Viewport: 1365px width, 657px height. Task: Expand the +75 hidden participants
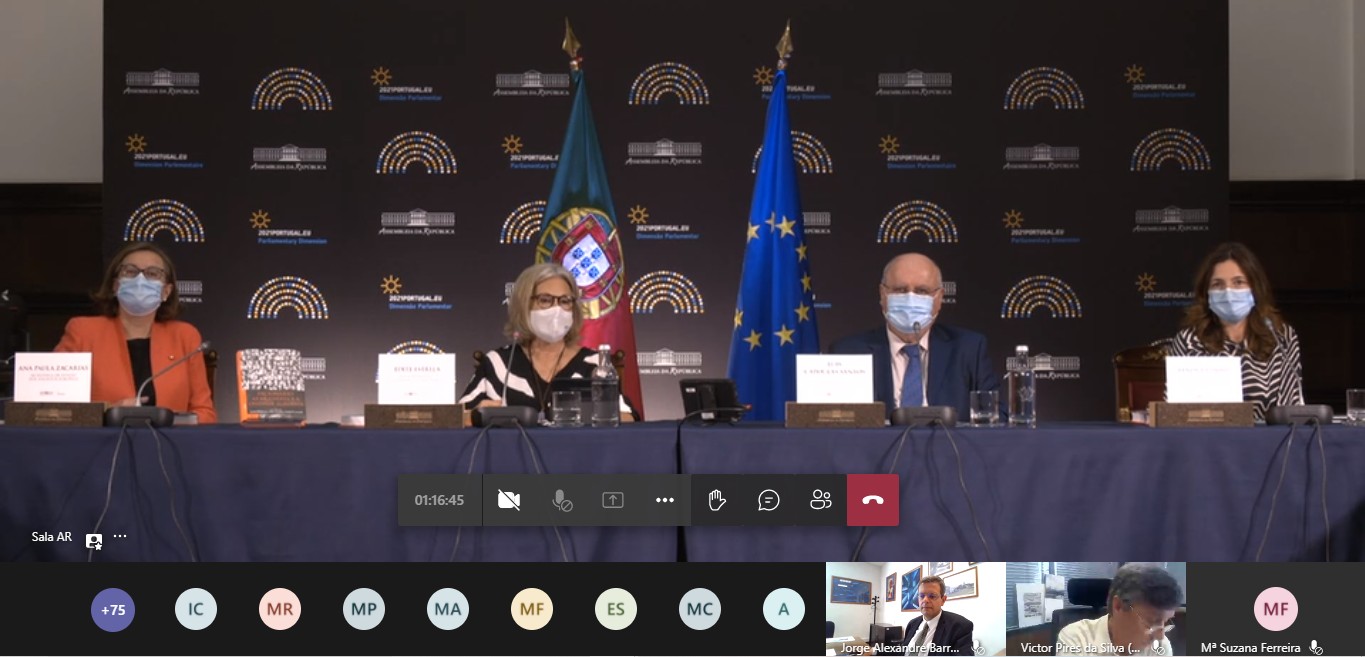coord(113,609)
